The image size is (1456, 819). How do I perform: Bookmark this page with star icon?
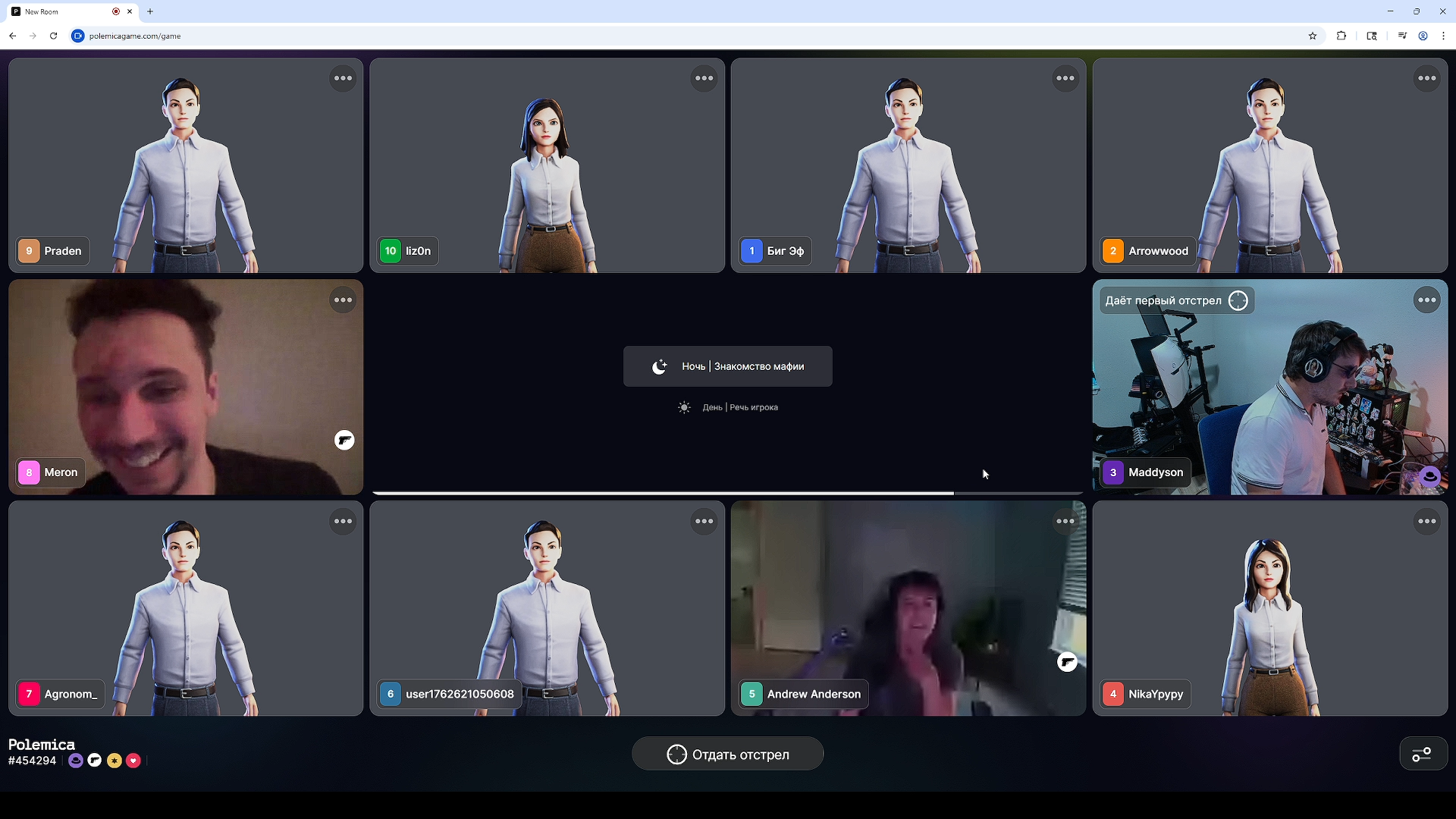pyautogui.click(x=1313, y=36)
